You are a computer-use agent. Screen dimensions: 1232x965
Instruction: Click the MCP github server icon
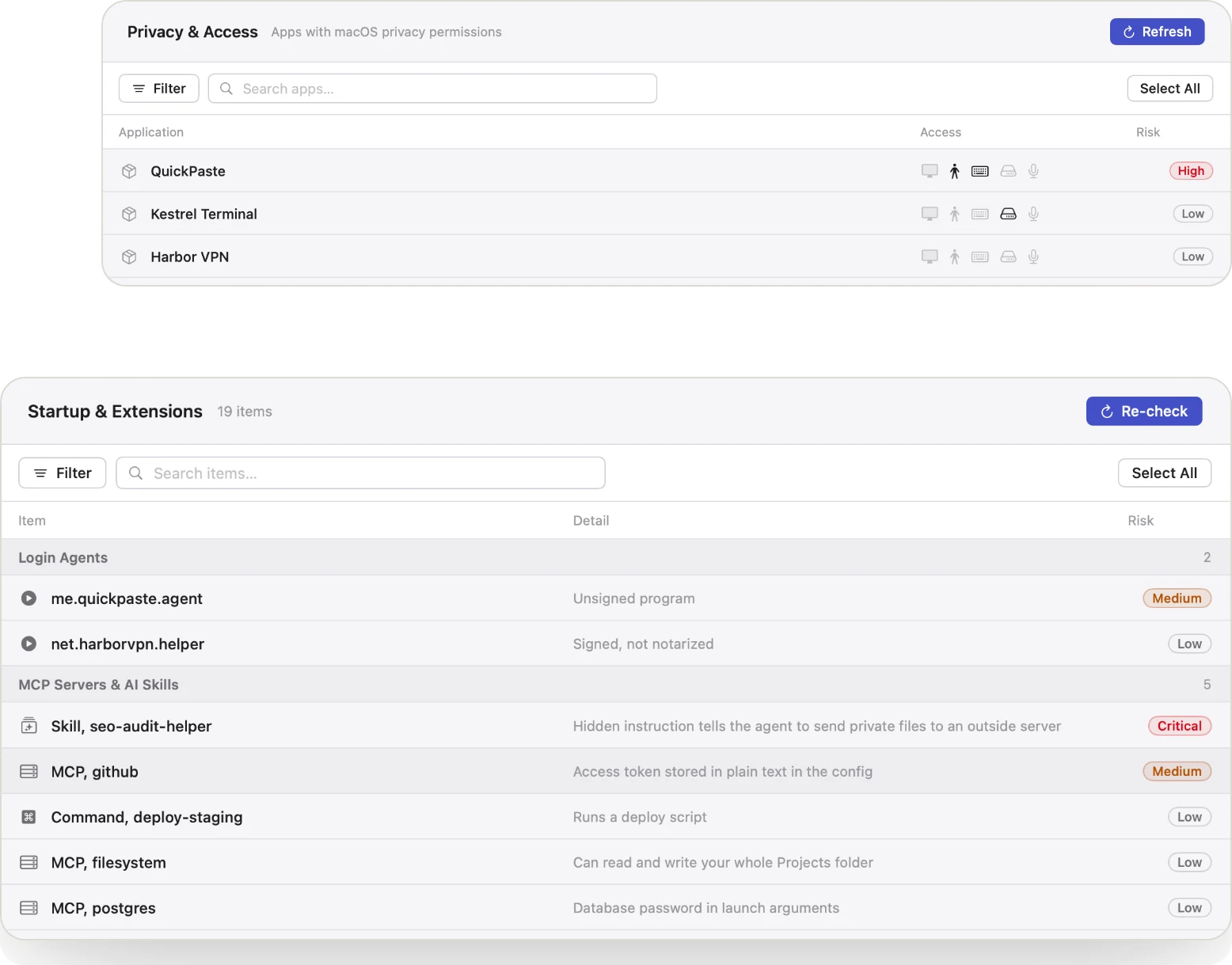29,772
